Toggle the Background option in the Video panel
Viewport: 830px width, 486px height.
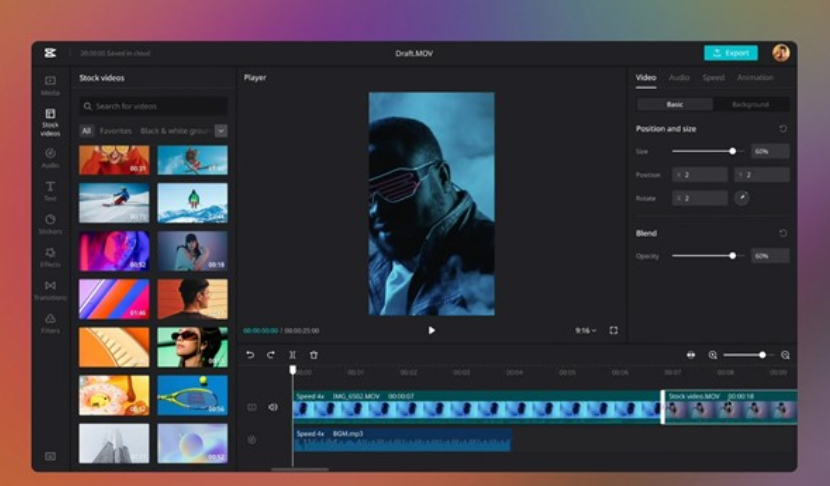coord(750,104)
